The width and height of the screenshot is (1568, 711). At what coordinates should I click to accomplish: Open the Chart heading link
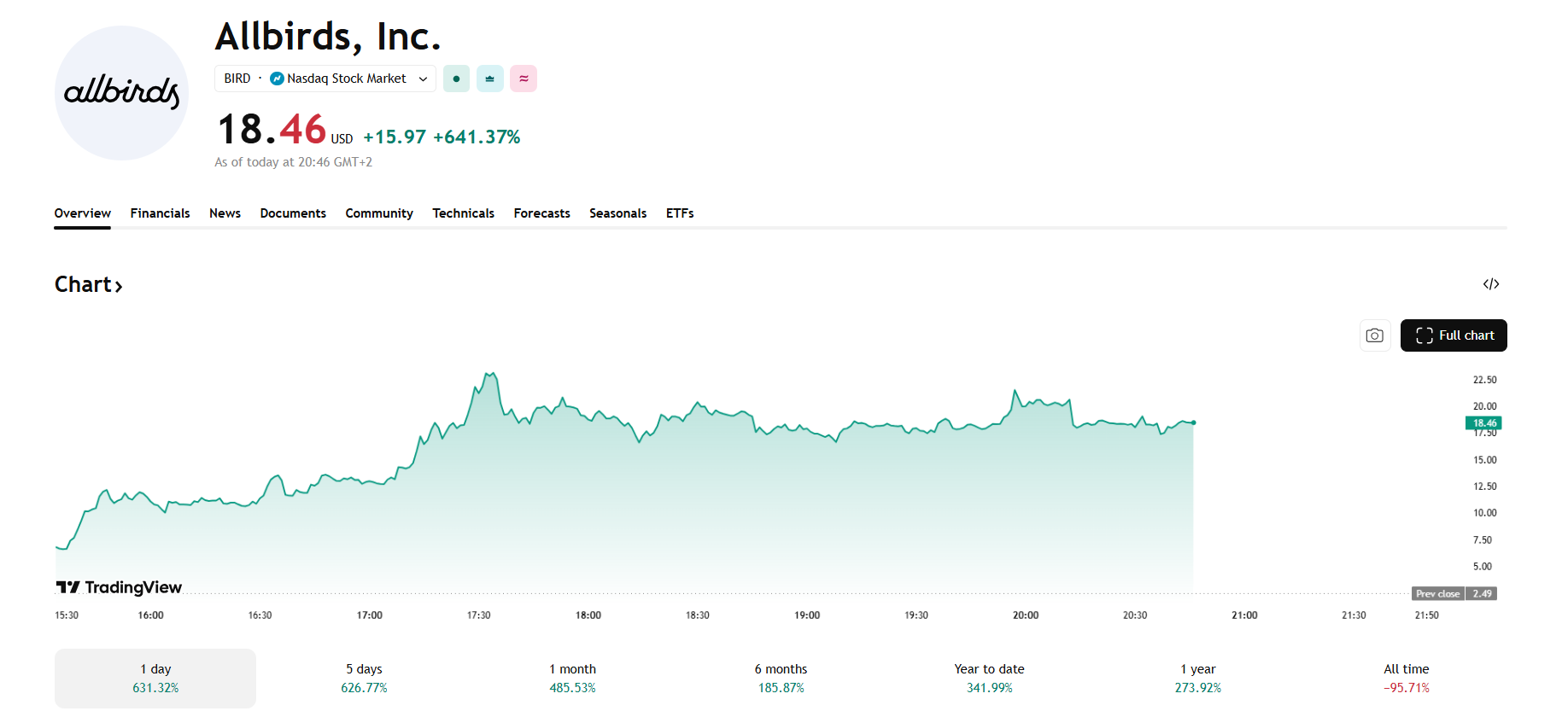tap(89, 284)
